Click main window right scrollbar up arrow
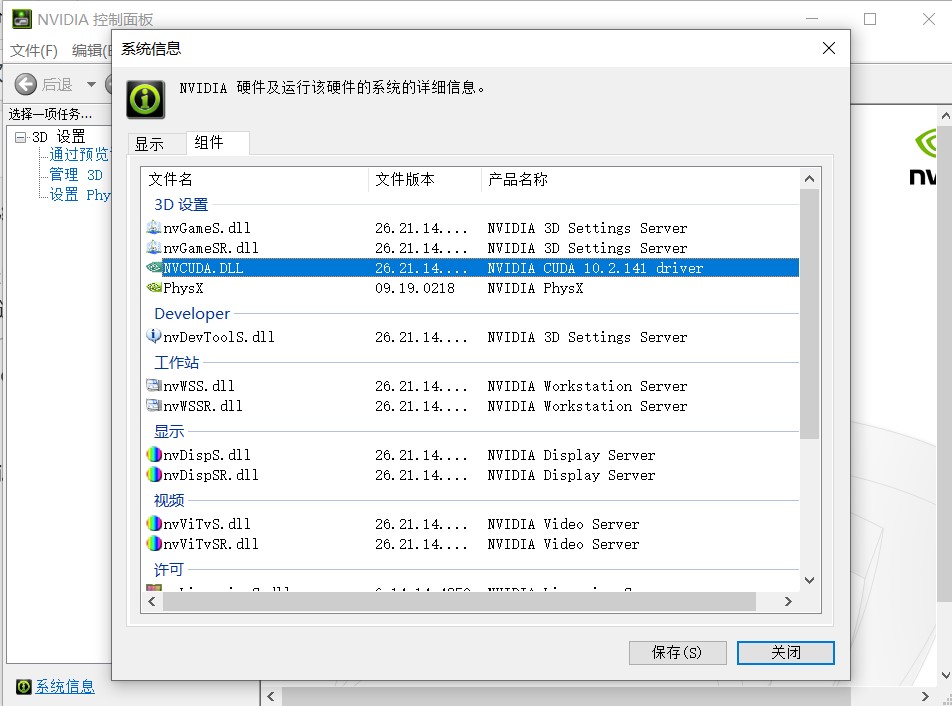Screen dimensions: 952x706 945,115
